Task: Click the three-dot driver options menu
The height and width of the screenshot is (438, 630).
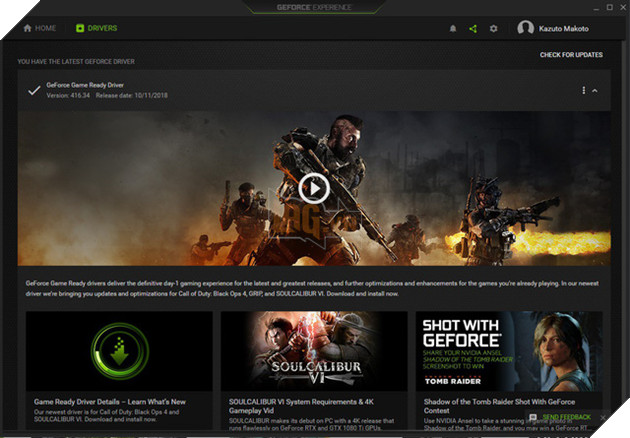Action: pos(584,91)
